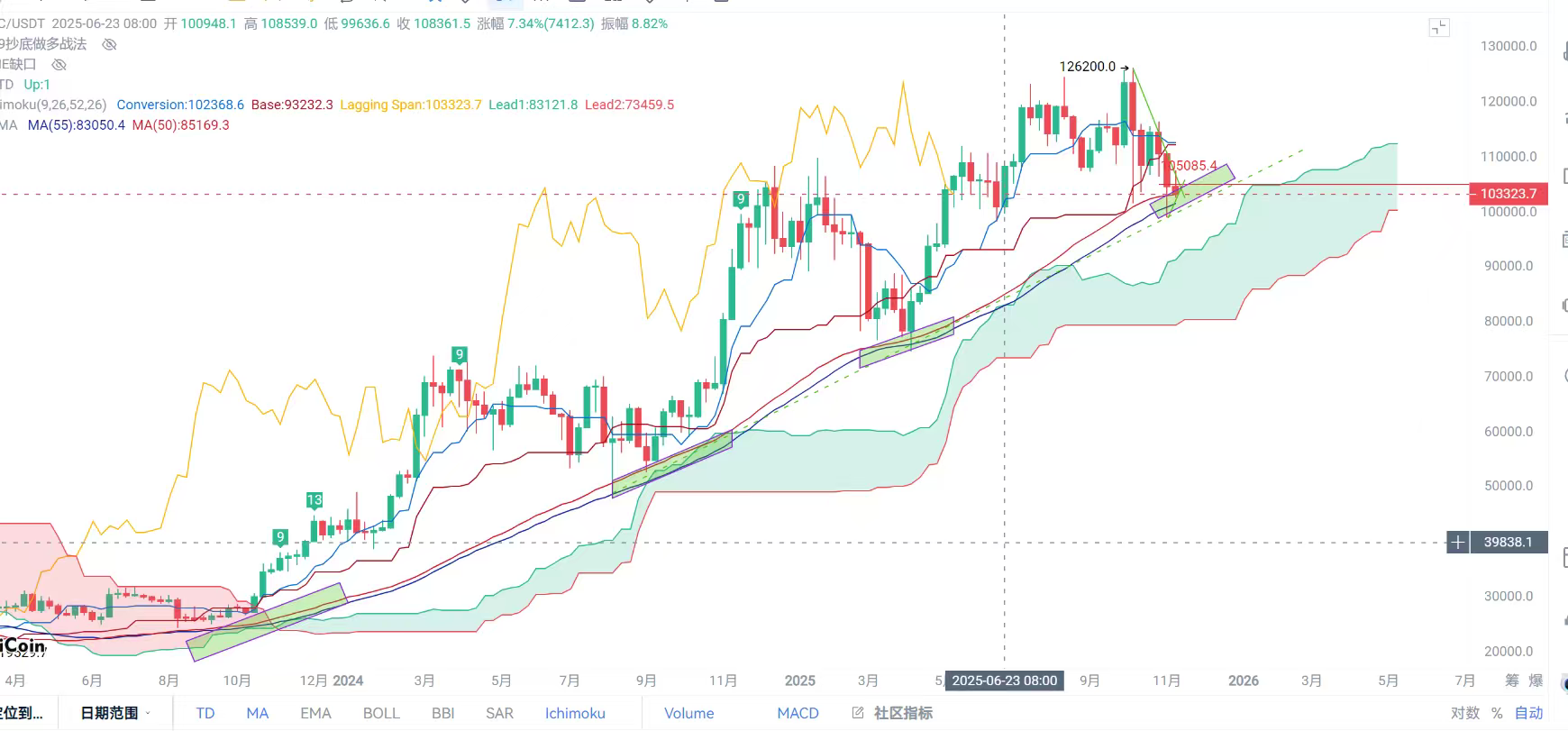Viewport: 1568px width, 731px height.
Task: Click the TD 9 marker near October 2023
Action: 280,537
